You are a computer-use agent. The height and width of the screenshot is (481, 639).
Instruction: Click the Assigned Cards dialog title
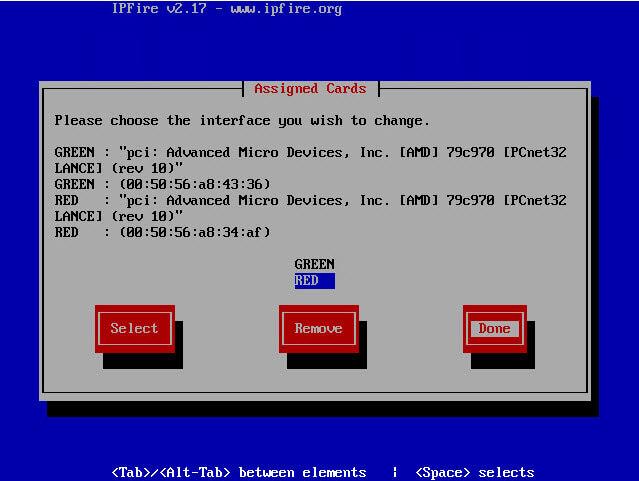311,88
